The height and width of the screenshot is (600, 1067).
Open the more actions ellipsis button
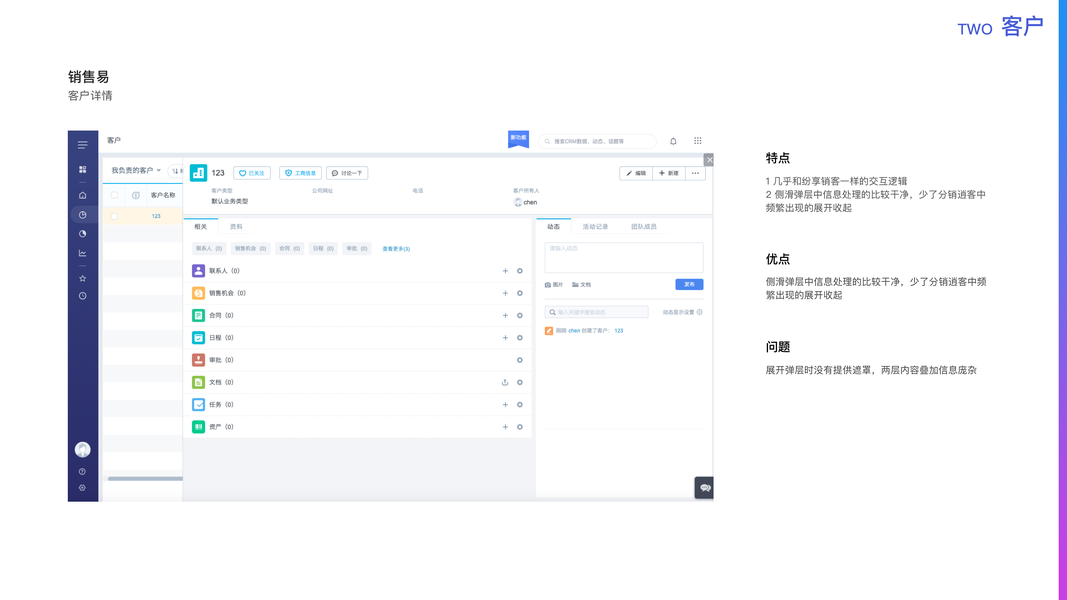(695, 173)
